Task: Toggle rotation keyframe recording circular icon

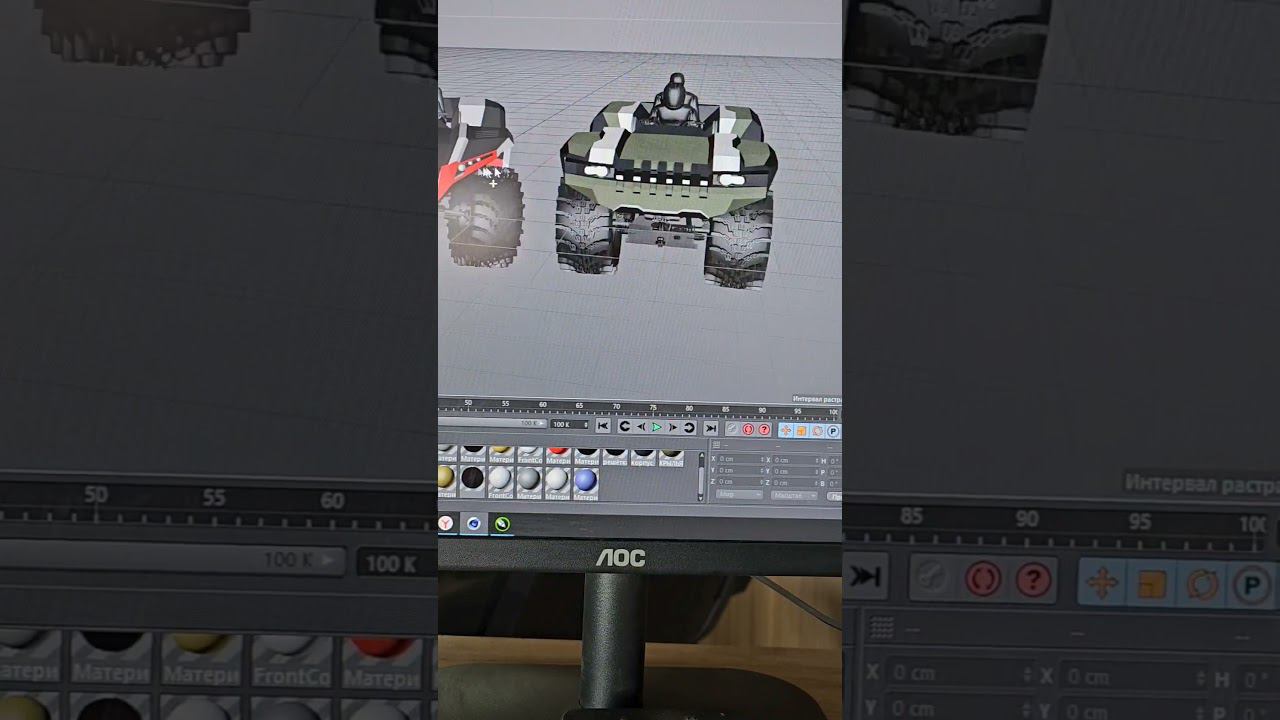Action: coord(818,431)
